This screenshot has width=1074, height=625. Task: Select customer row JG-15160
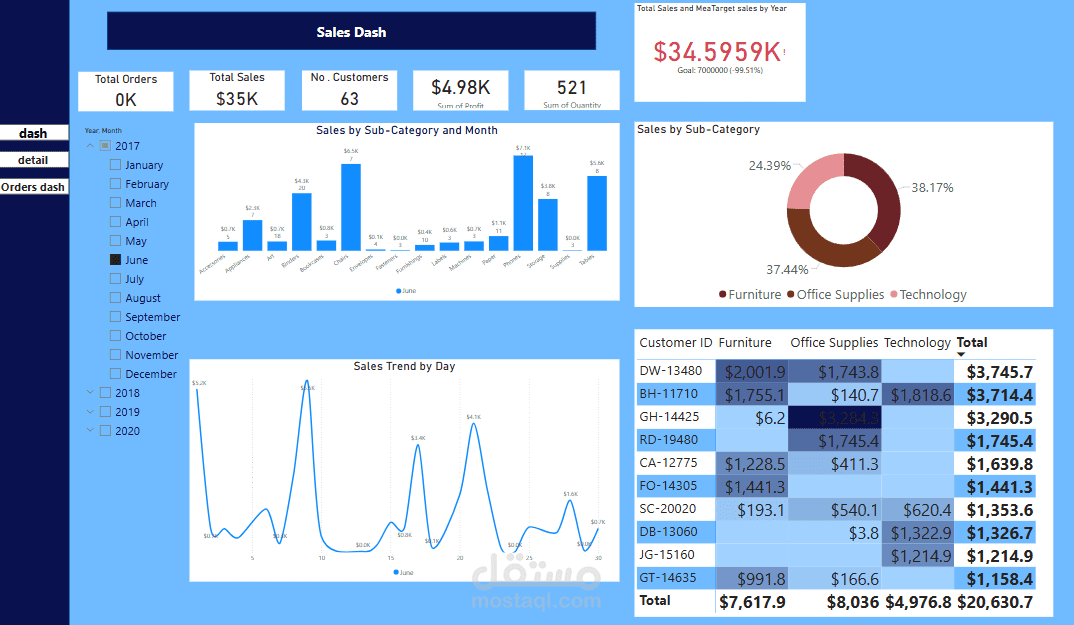tap(836, 555)
